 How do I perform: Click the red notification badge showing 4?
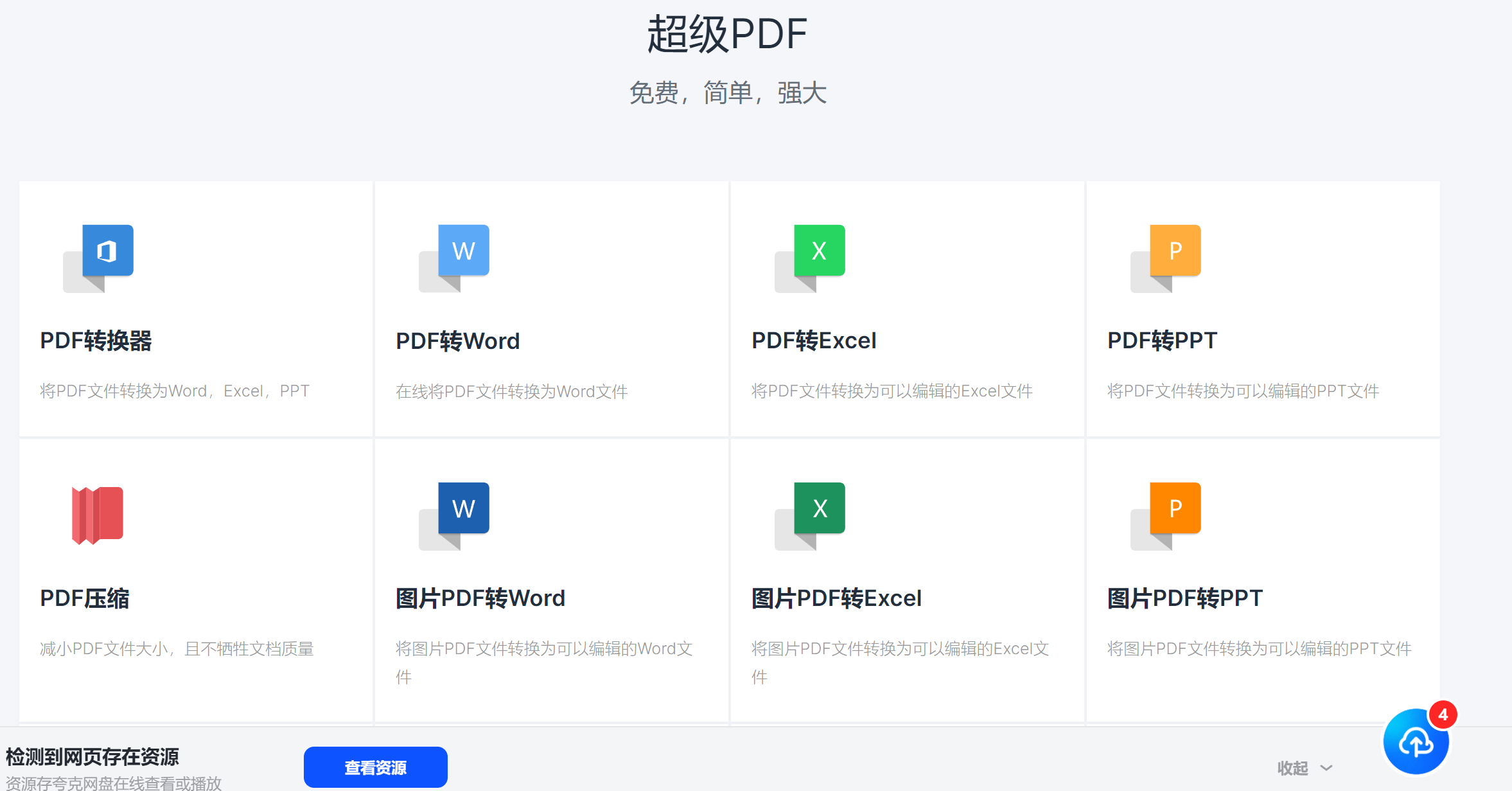(1443, 715)
